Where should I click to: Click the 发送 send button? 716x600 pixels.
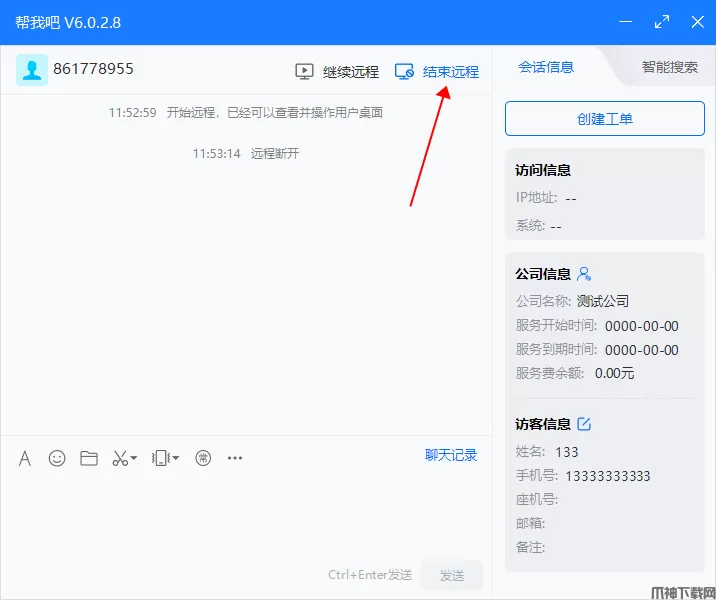[x=452, y=575]
